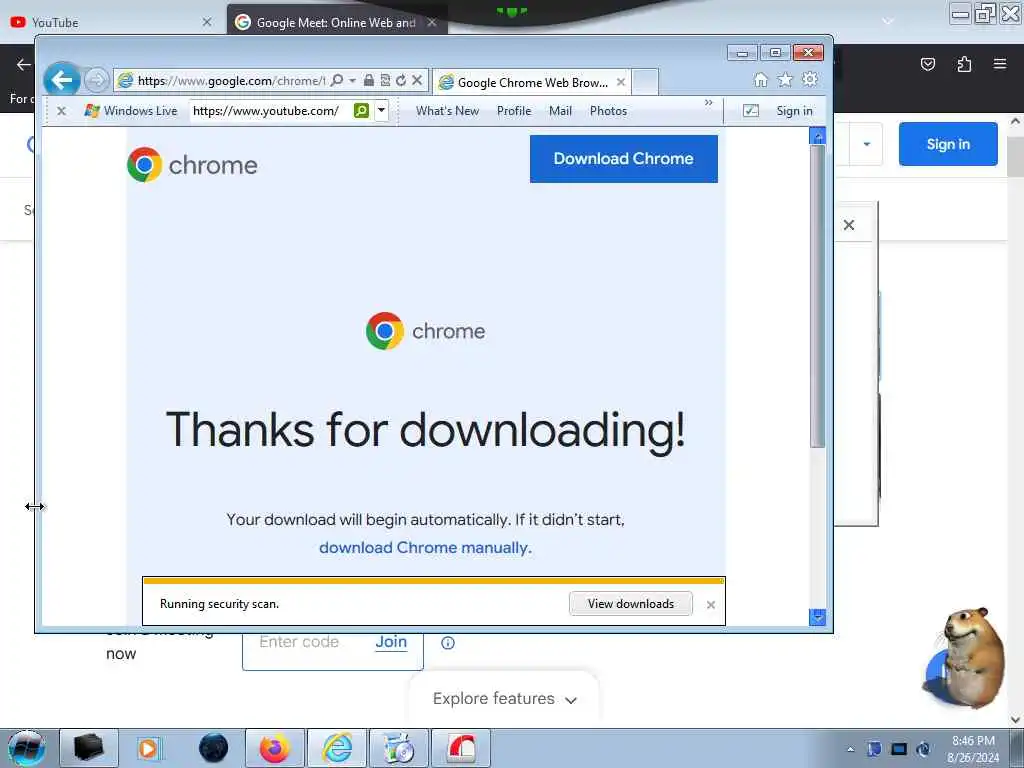The height and width of the screenshot is (768, 1024).
Task: Click the Internet Explorer back arrow button
Action: 62,80
